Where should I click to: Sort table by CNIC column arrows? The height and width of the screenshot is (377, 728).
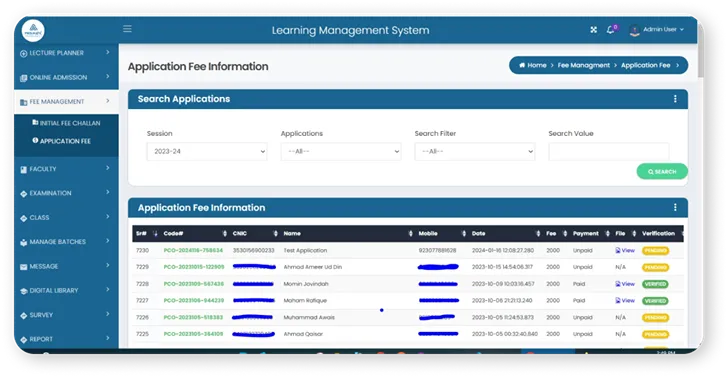pos(275,234)
